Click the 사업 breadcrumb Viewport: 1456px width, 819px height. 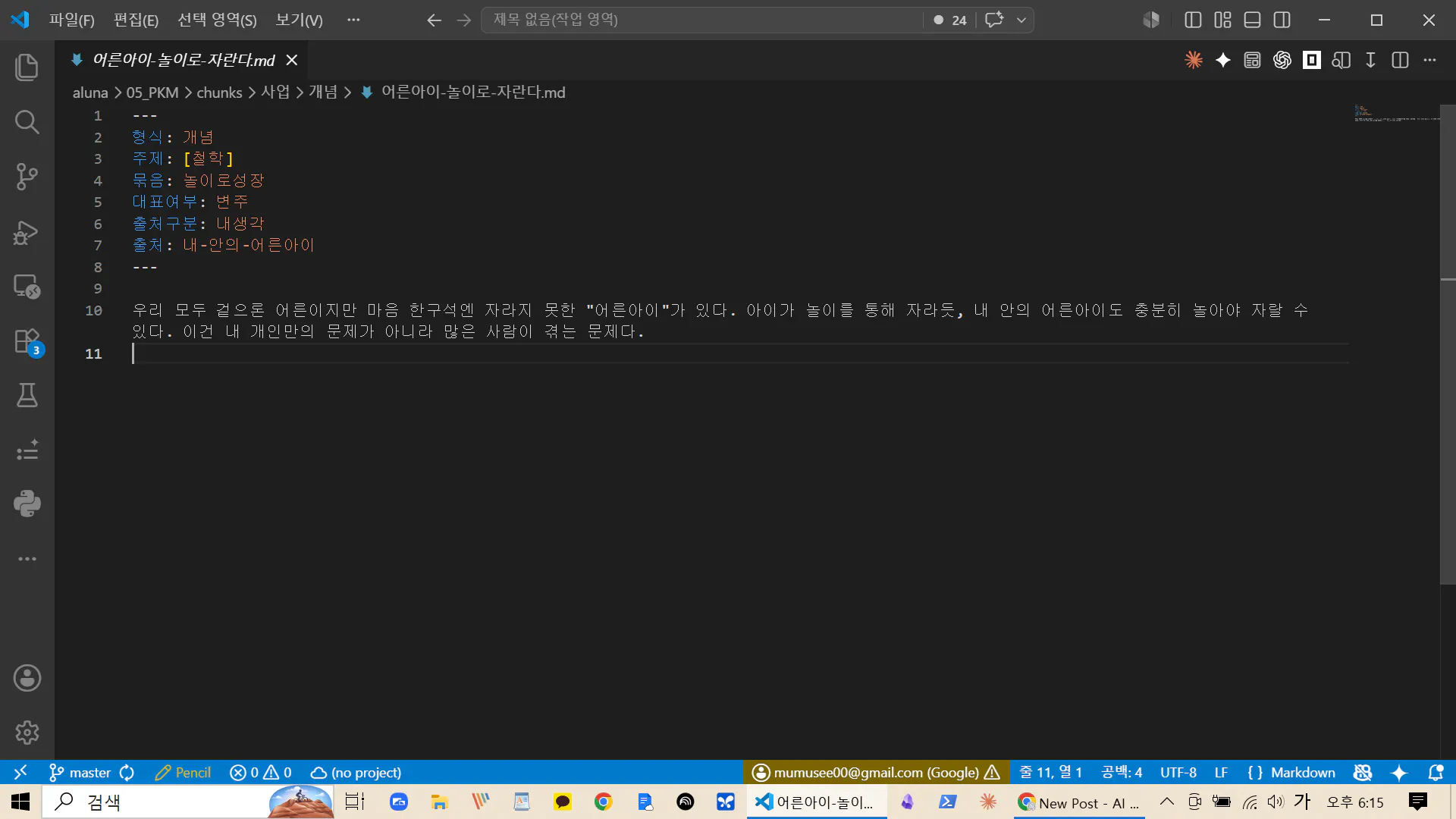275,93
